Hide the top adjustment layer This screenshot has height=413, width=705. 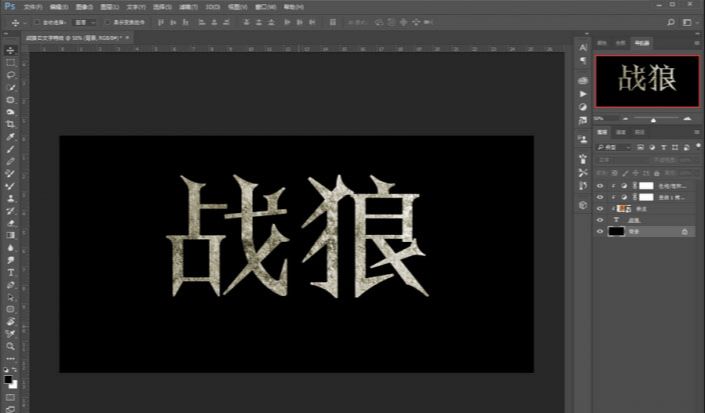click(600, 186)
